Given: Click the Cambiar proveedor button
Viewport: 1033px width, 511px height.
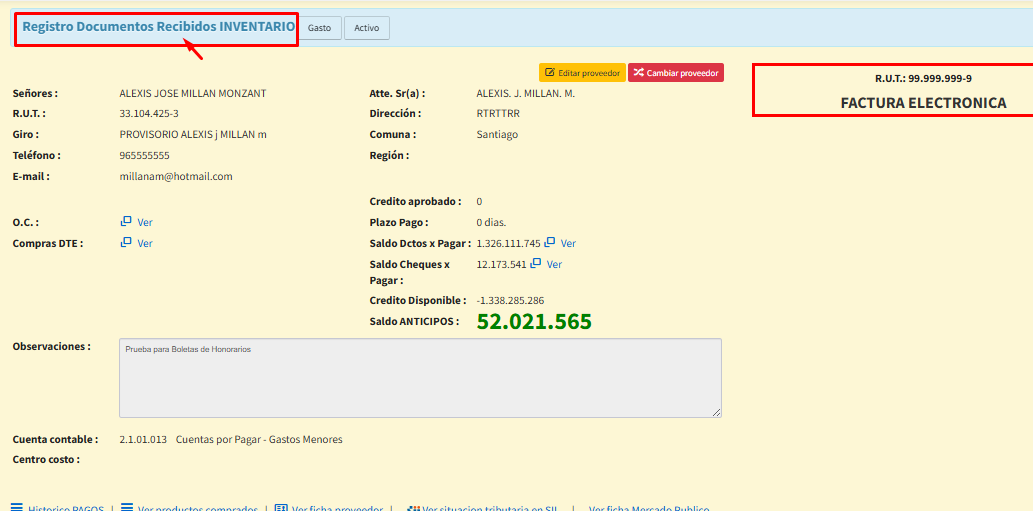Looking at the screenshot, I should 676,72.
